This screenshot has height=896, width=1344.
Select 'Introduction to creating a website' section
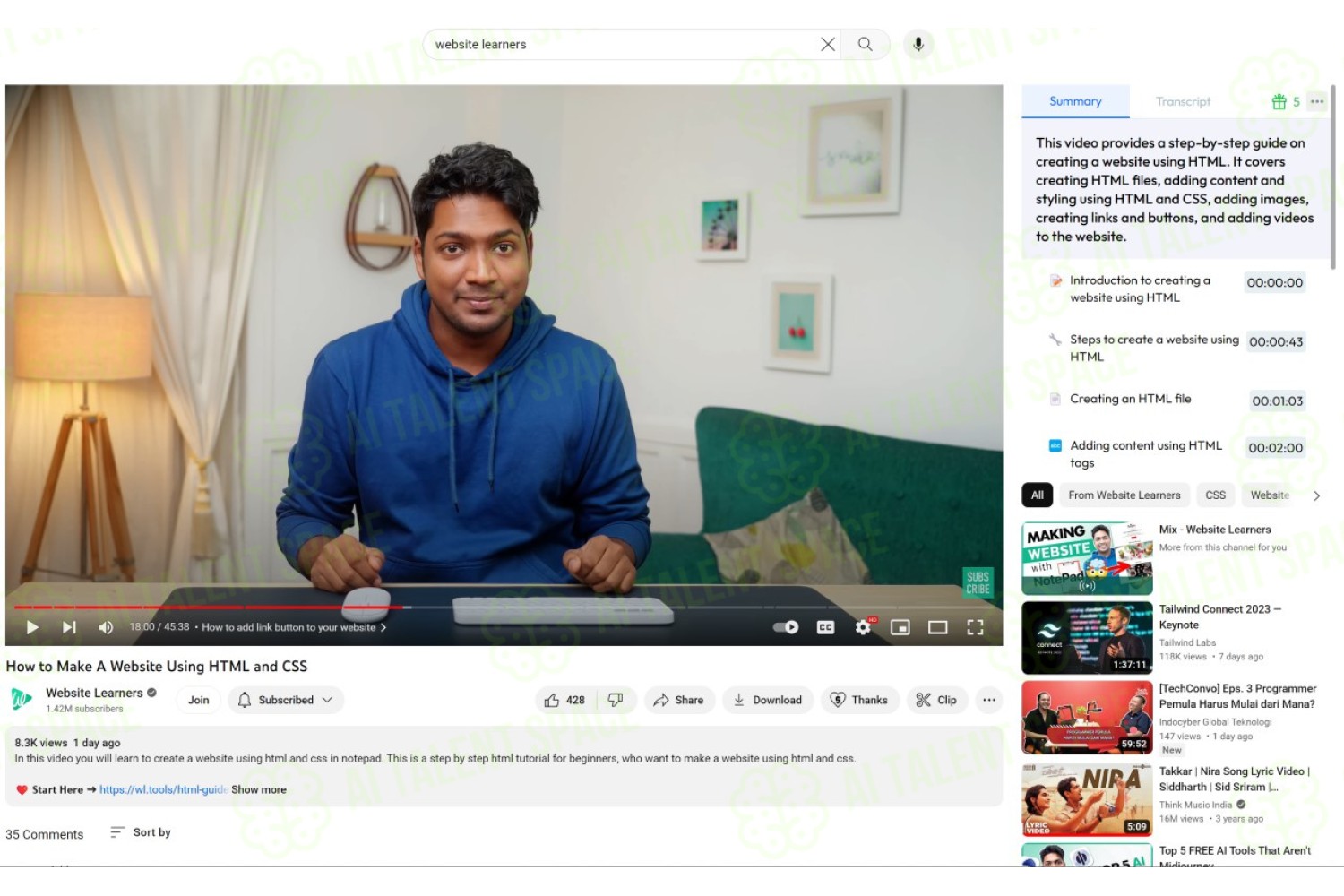click(1140, 289)
